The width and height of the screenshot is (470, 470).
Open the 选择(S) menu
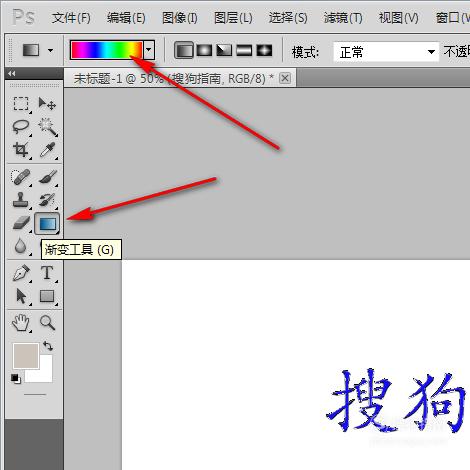pyautogui.click(x=288, y=17)
